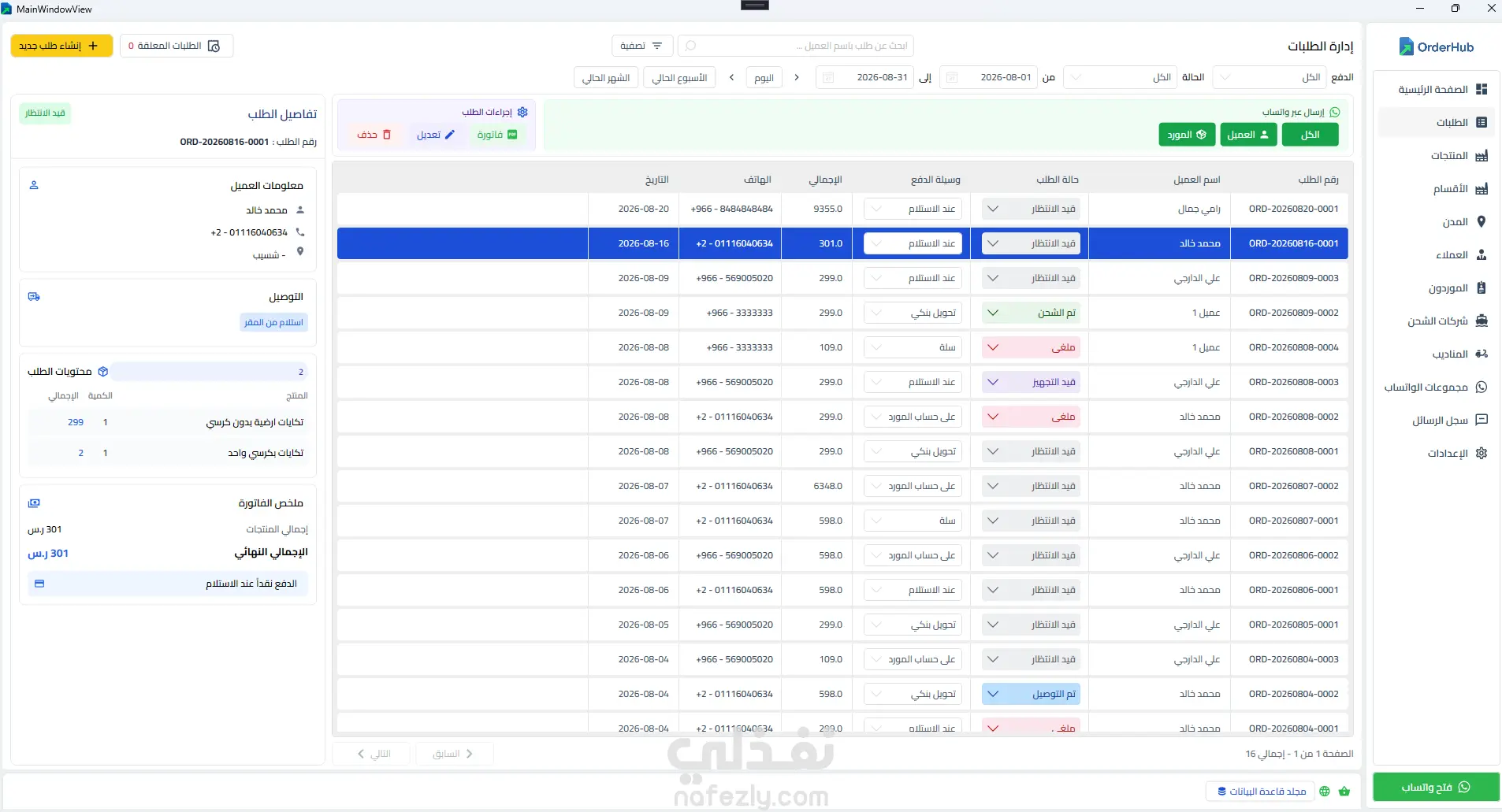
Task: Click the إنشاء طلب جديد button
Action: 61,46
